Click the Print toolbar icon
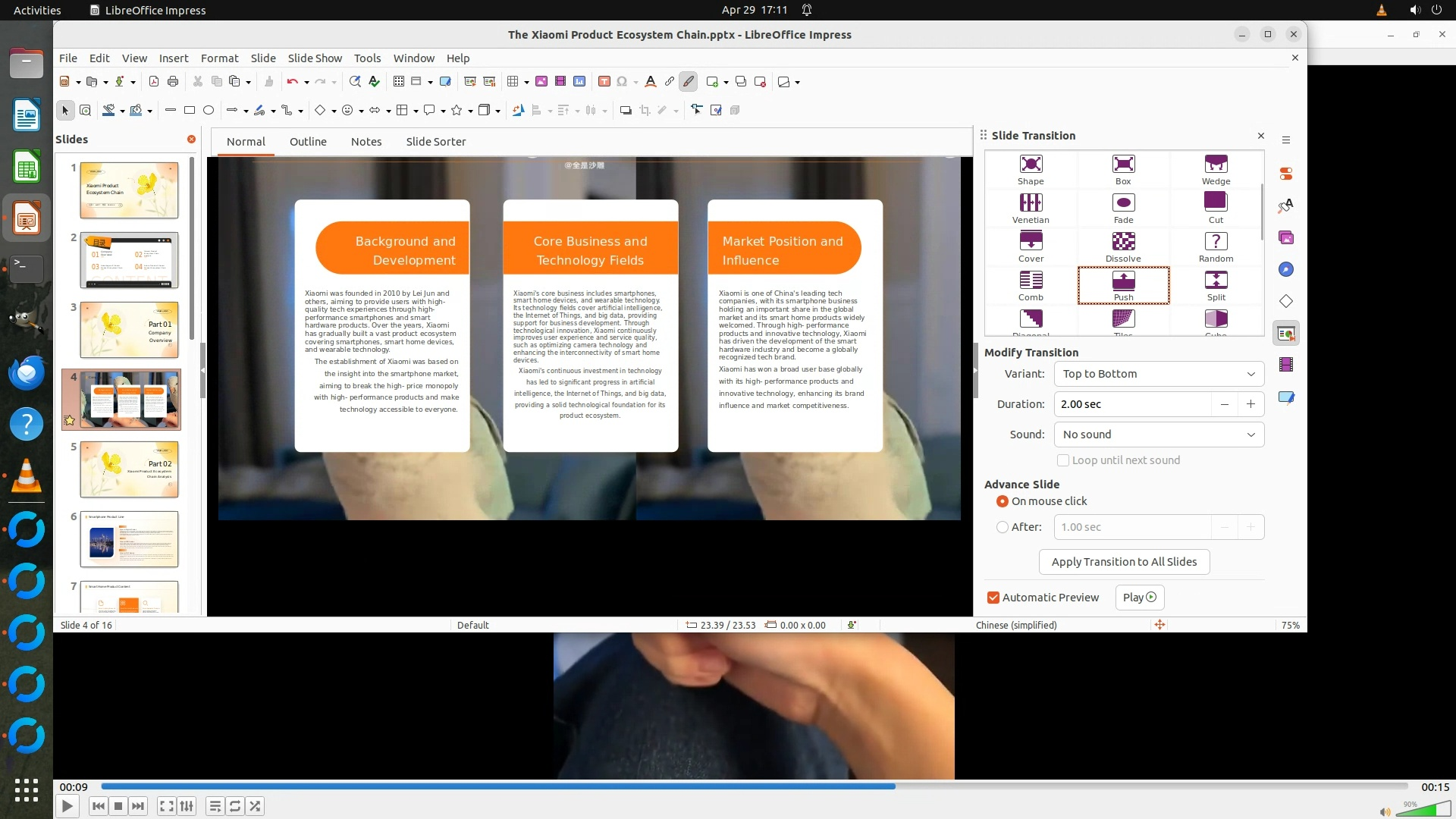1456x819 pixels. coord(173,82)
